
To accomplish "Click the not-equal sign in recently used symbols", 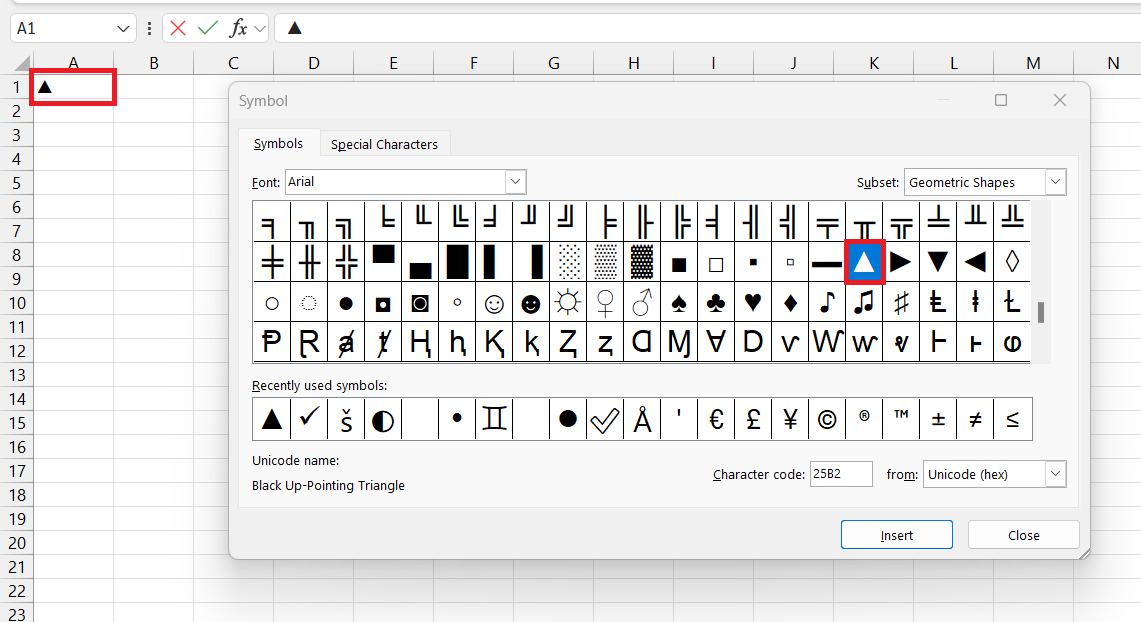I will click(975, 418).
